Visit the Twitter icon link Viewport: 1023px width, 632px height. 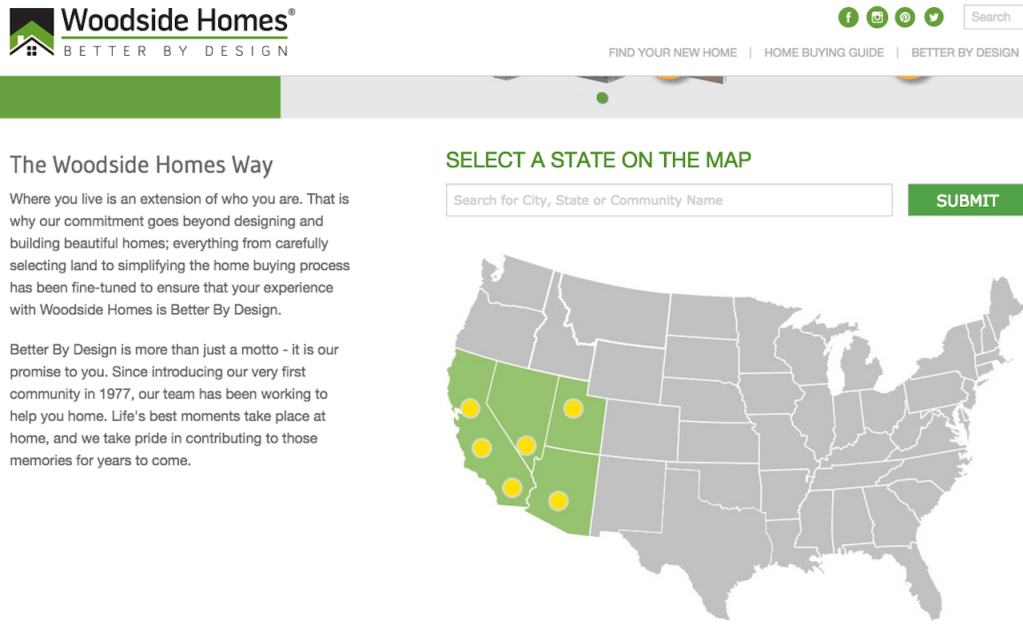click(x=934, y=17)
